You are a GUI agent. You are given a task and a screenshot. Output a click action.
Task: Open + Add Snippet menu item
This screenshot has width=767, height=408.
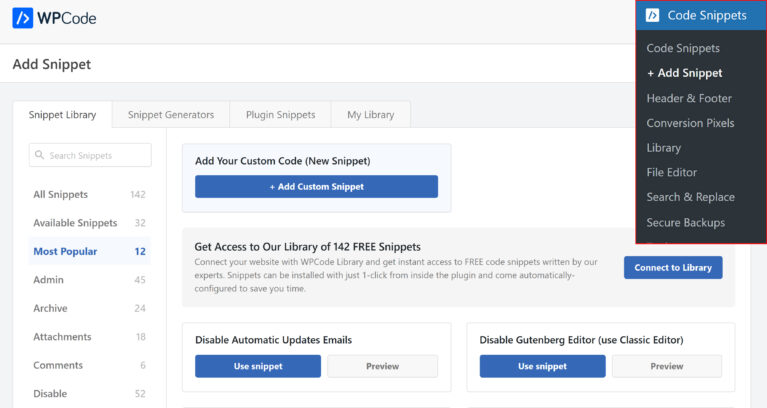point(684,73)
